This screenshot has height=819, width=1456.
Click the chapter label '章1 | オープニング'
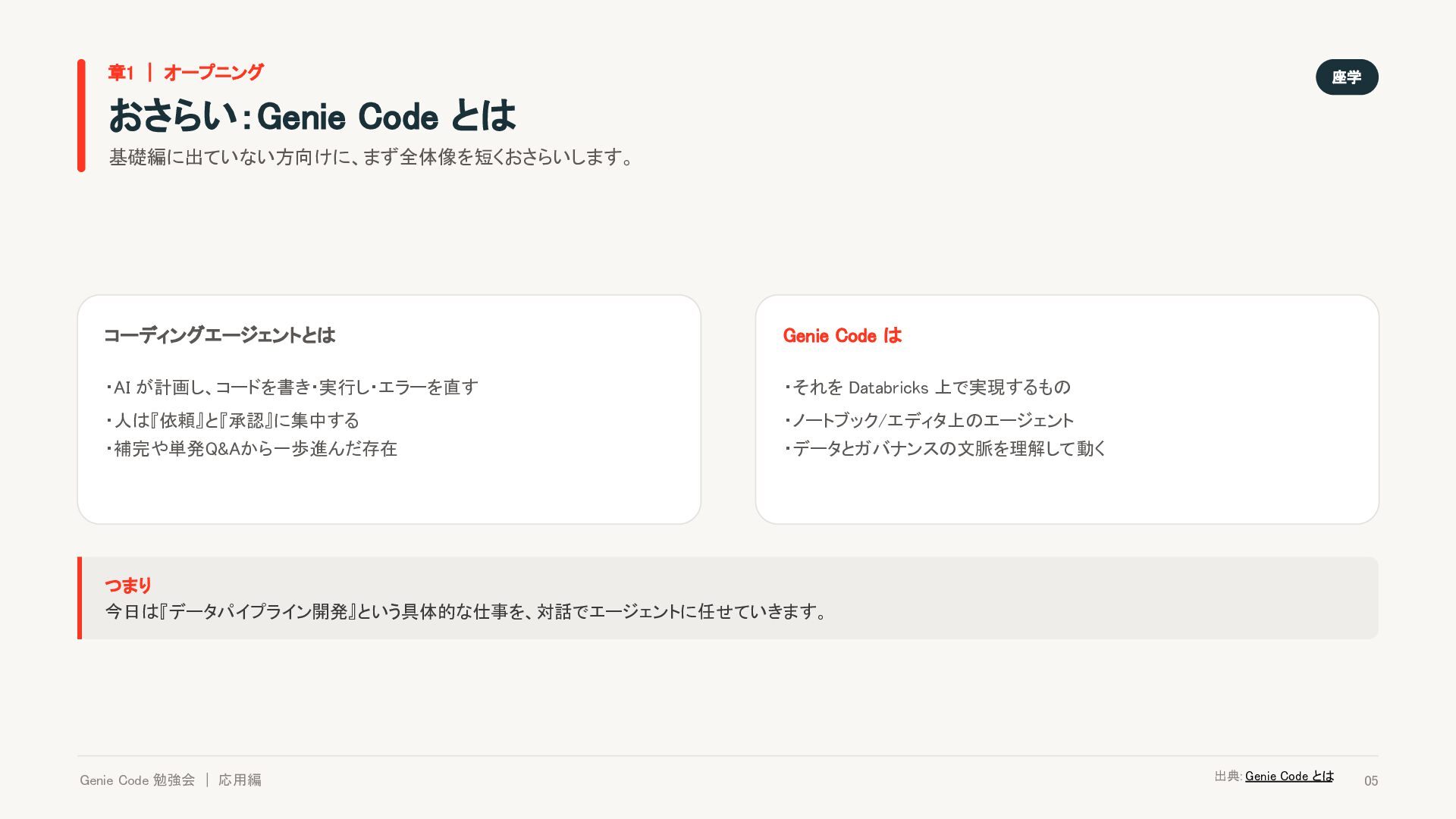(186, 72)
